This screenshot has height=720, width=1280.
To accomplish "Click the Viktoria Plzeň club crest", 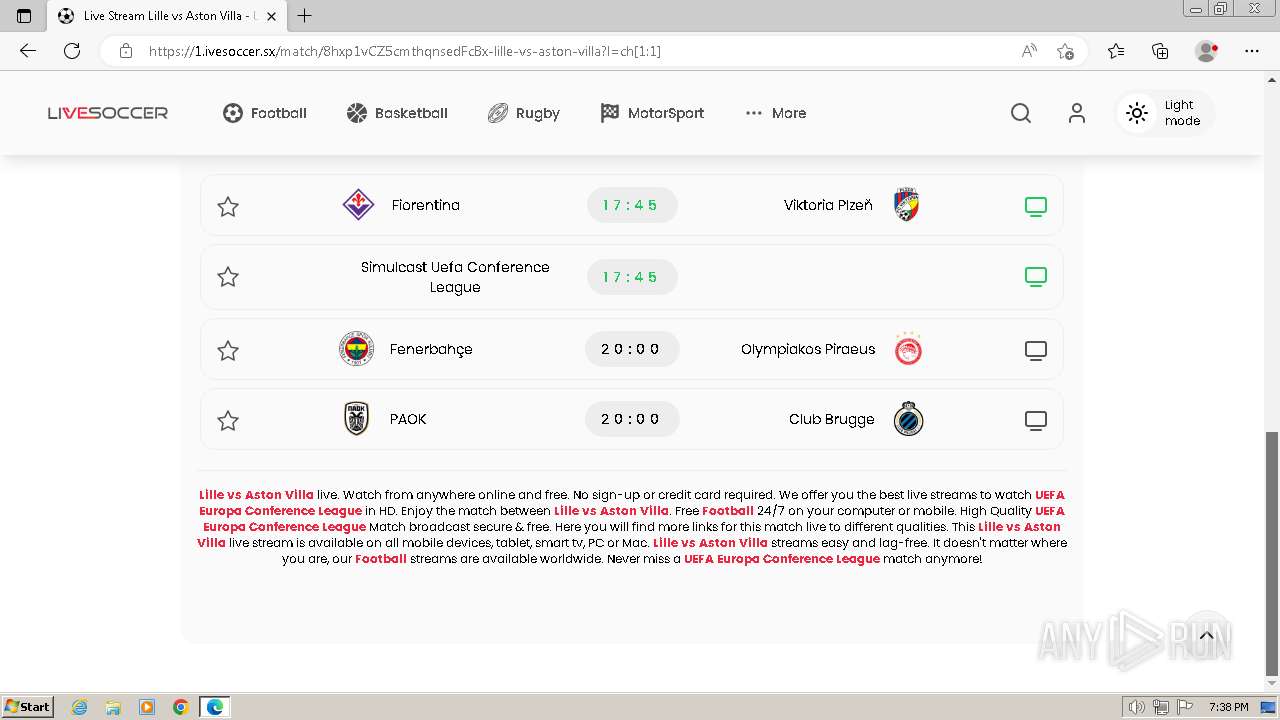I will tap(906, 205).
